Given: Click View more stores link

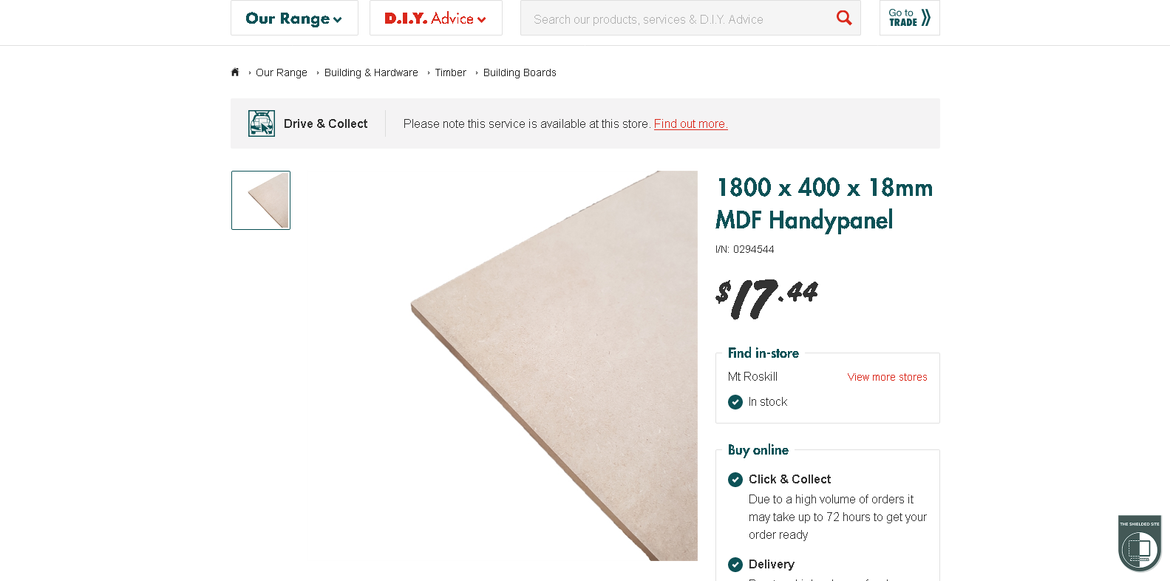Looking at the screenshot, I should (x=887, y=377).
